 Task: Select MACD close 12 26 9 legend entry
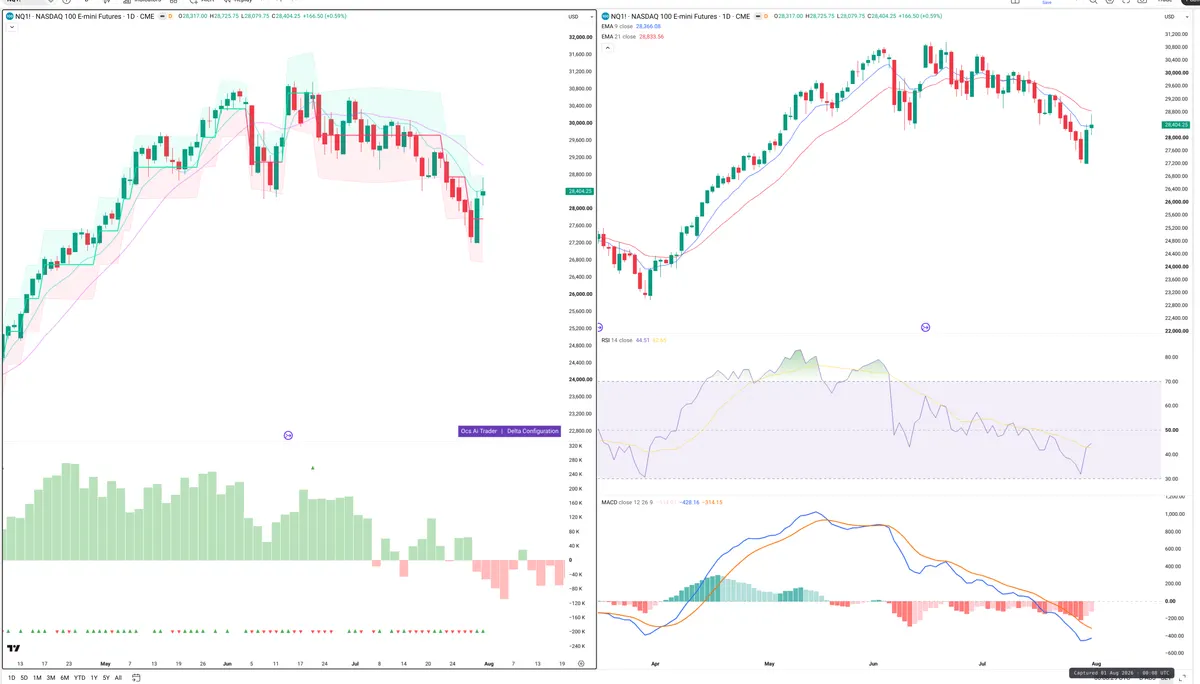tap(626, 502)
